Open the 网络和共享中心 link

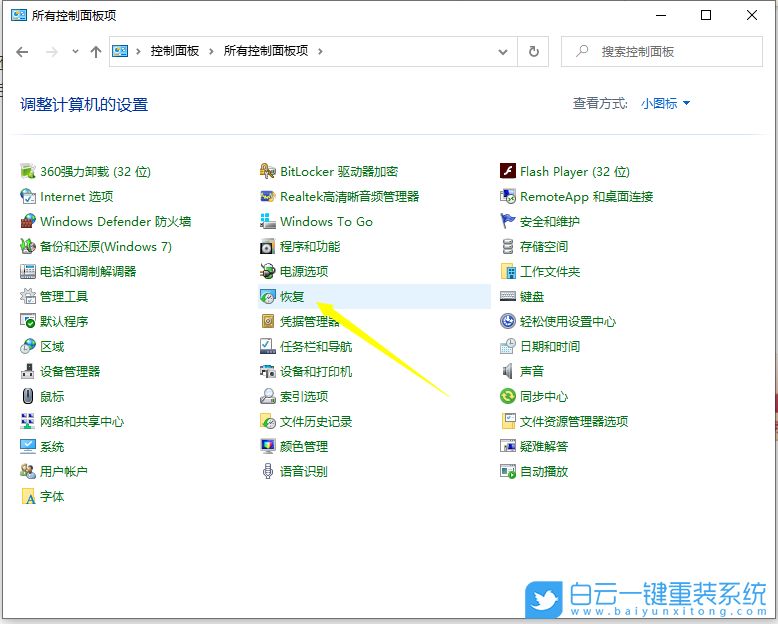point(82,422)
